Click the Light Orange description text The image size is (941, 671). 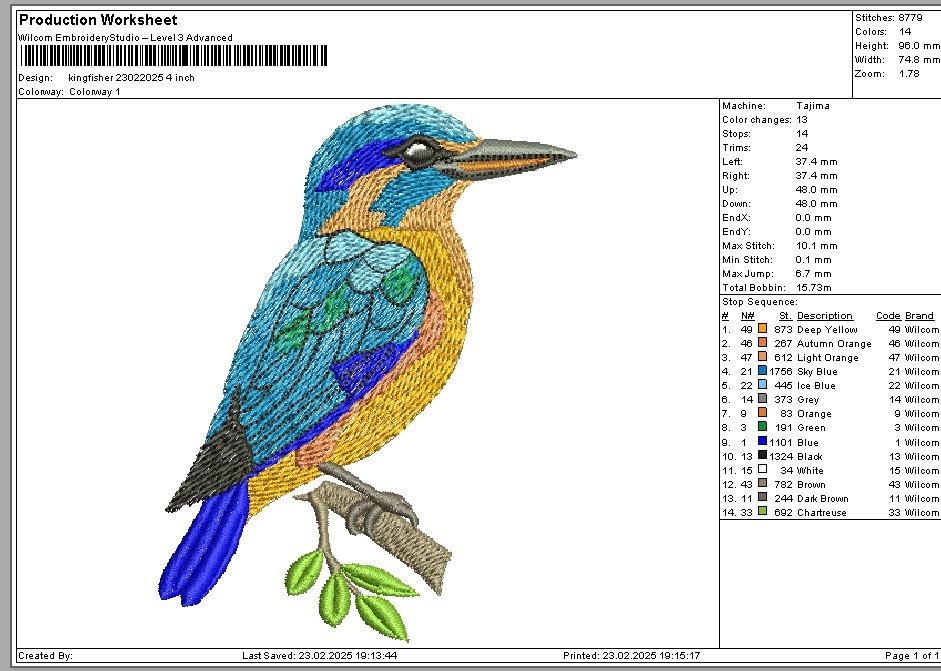(x=827, y=357)
